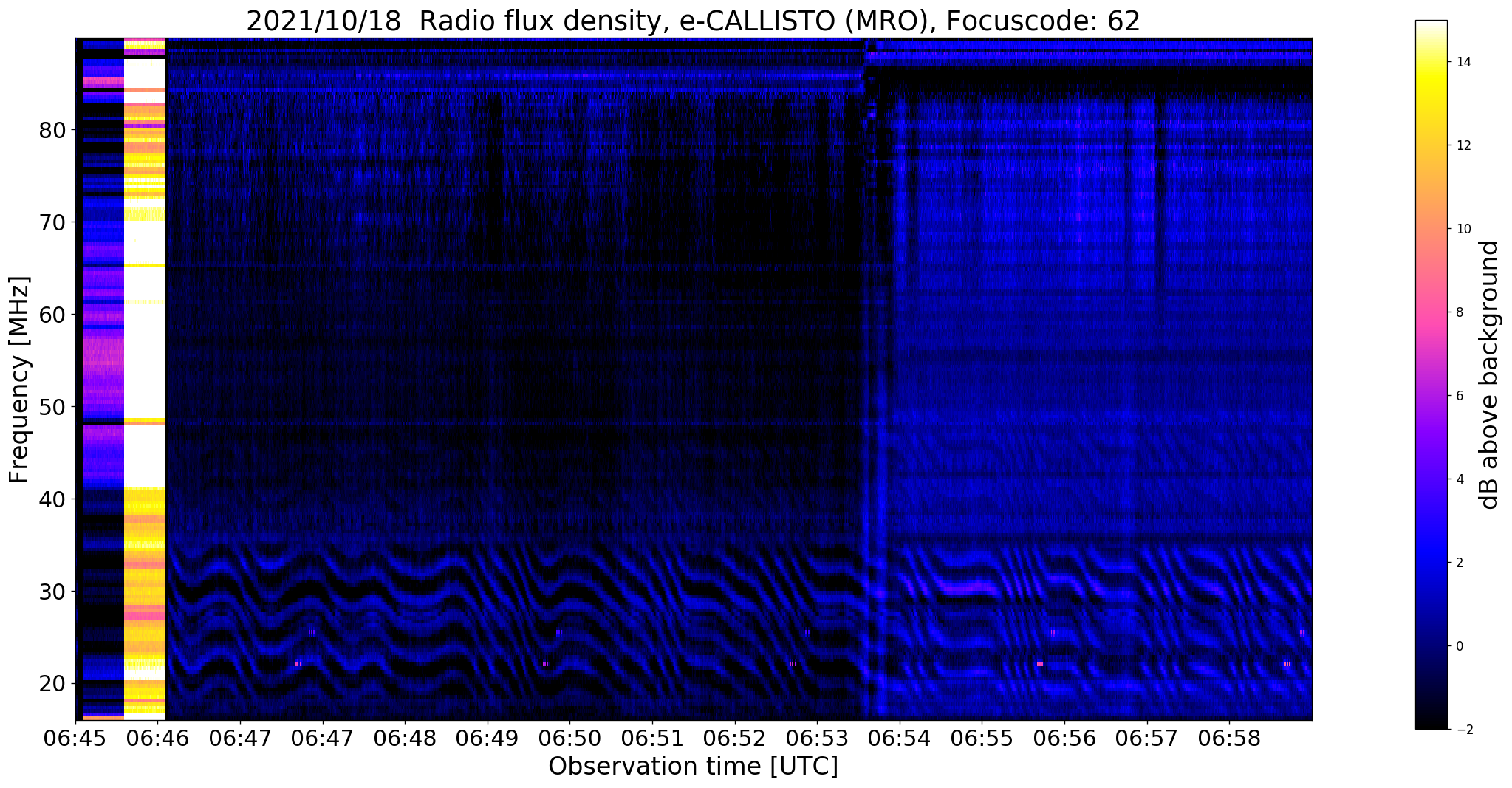
Task: Click the 12 tick on the colorbar
Action: coord(1463,145)
